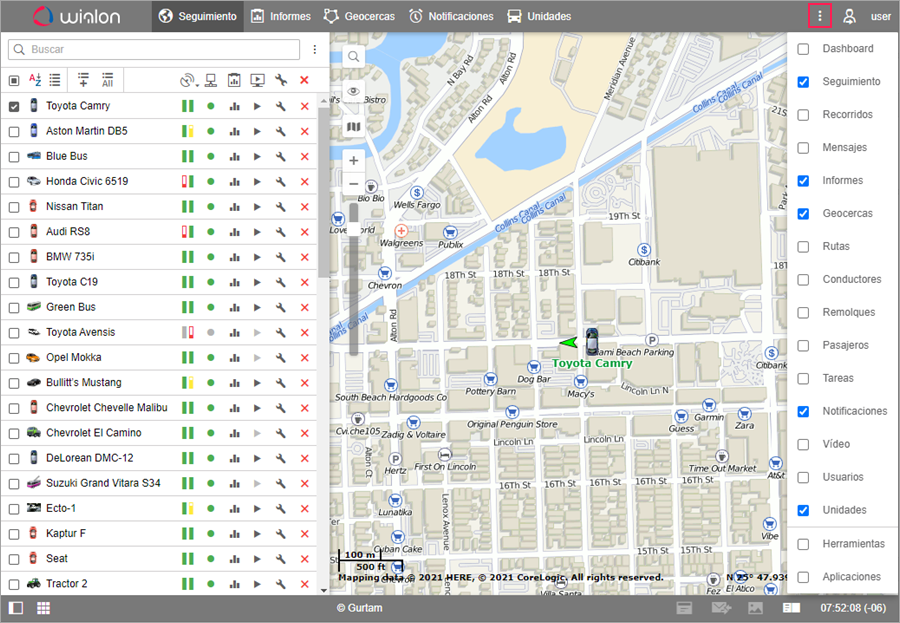The width and height of the screenshot is (900, 623).
Task: Click the add units to list icon
Action: [83, 80]
